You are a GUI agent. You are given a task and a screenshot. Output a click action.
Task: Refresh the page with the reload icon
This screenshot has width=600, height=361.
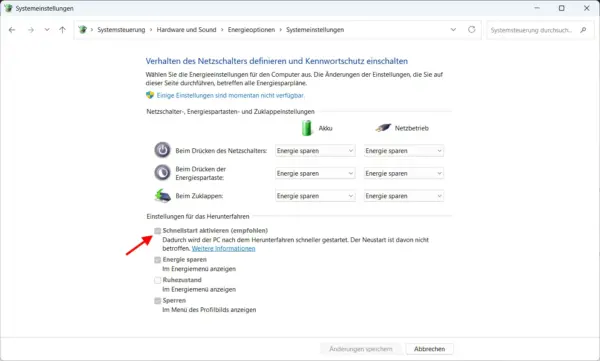click(471, 29)
